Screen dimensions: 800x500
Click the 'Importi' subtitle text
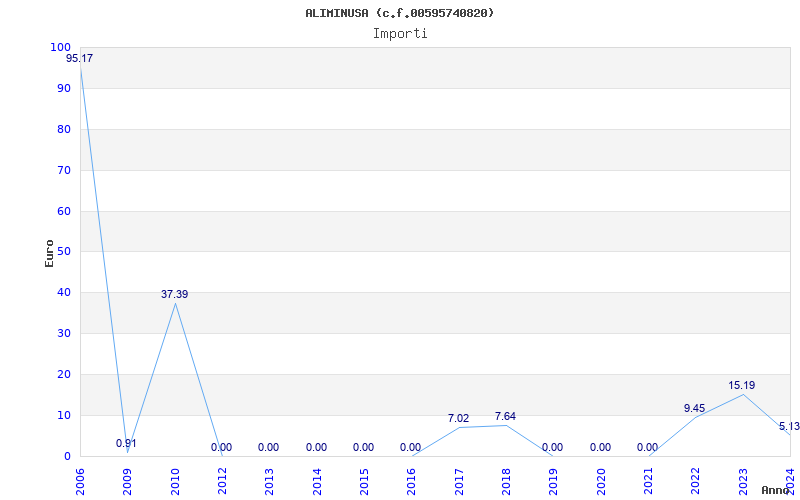(x=400, y=34)
